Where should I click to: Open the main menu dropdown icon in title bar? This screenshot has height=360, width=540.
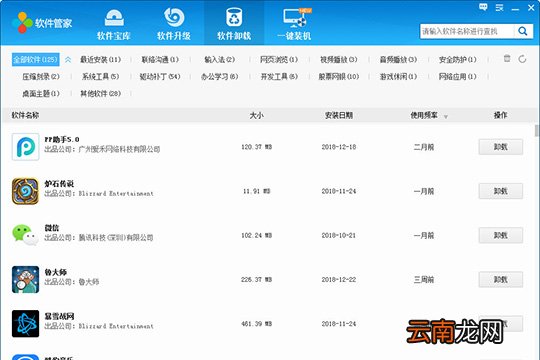499,8
